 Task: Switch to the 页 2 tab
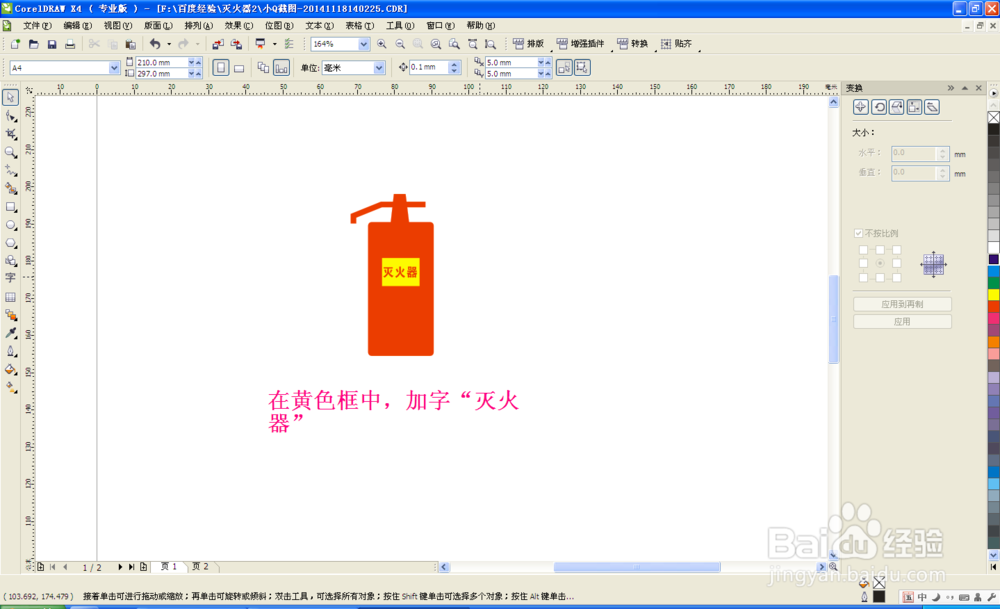pyautogui.click(x=202, y=566)
